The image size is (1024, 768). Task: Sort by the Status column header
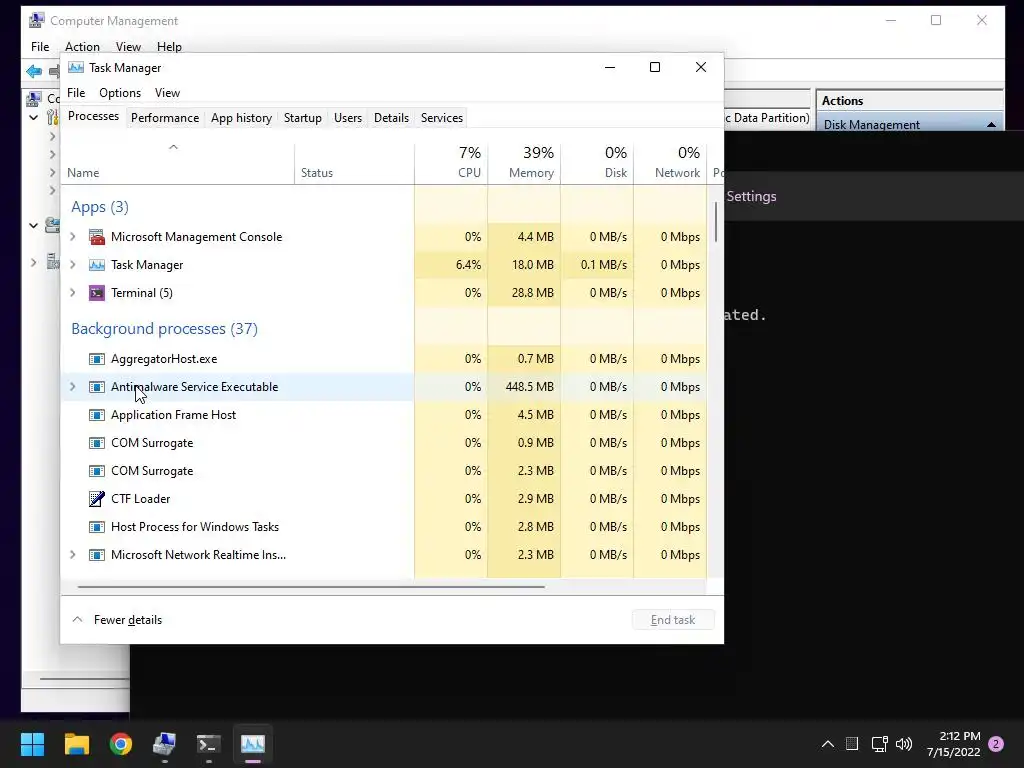tap(354, 163)
